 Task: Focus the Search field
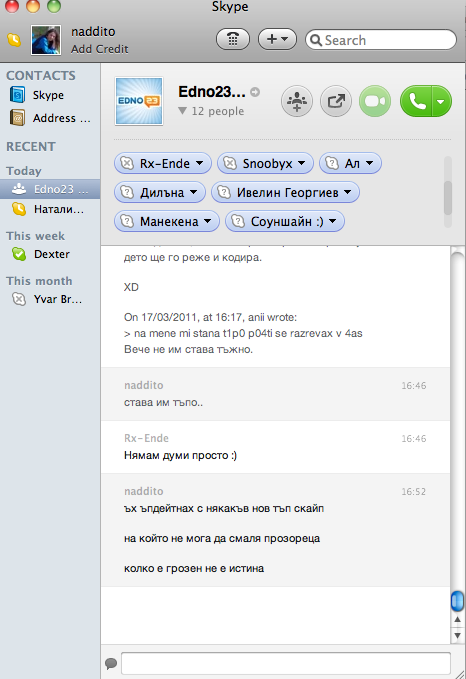coord(381,40)
